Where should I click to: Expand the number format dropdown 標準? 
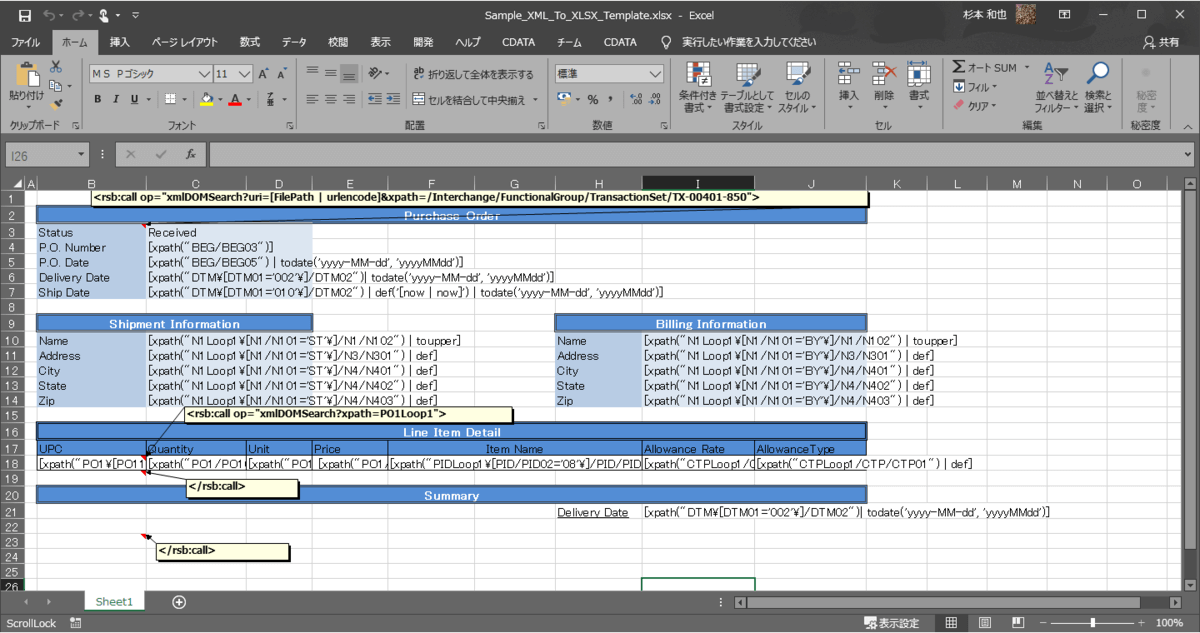[x=655, y=74]
